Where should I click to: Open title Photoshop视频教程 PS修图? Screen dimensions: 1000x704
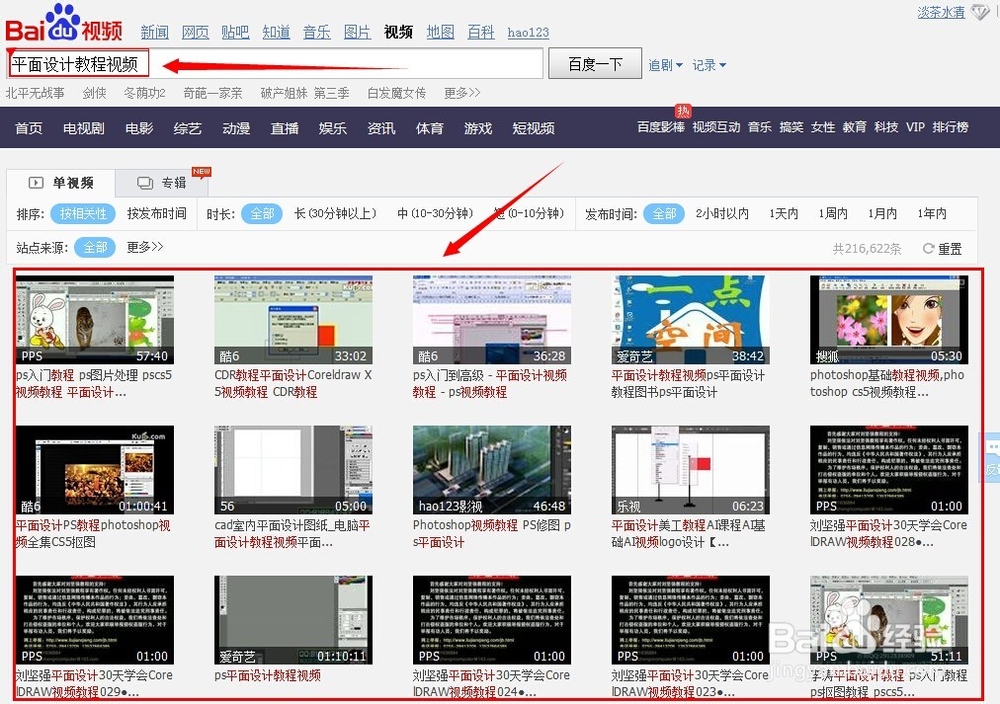[x=492, y=534]
